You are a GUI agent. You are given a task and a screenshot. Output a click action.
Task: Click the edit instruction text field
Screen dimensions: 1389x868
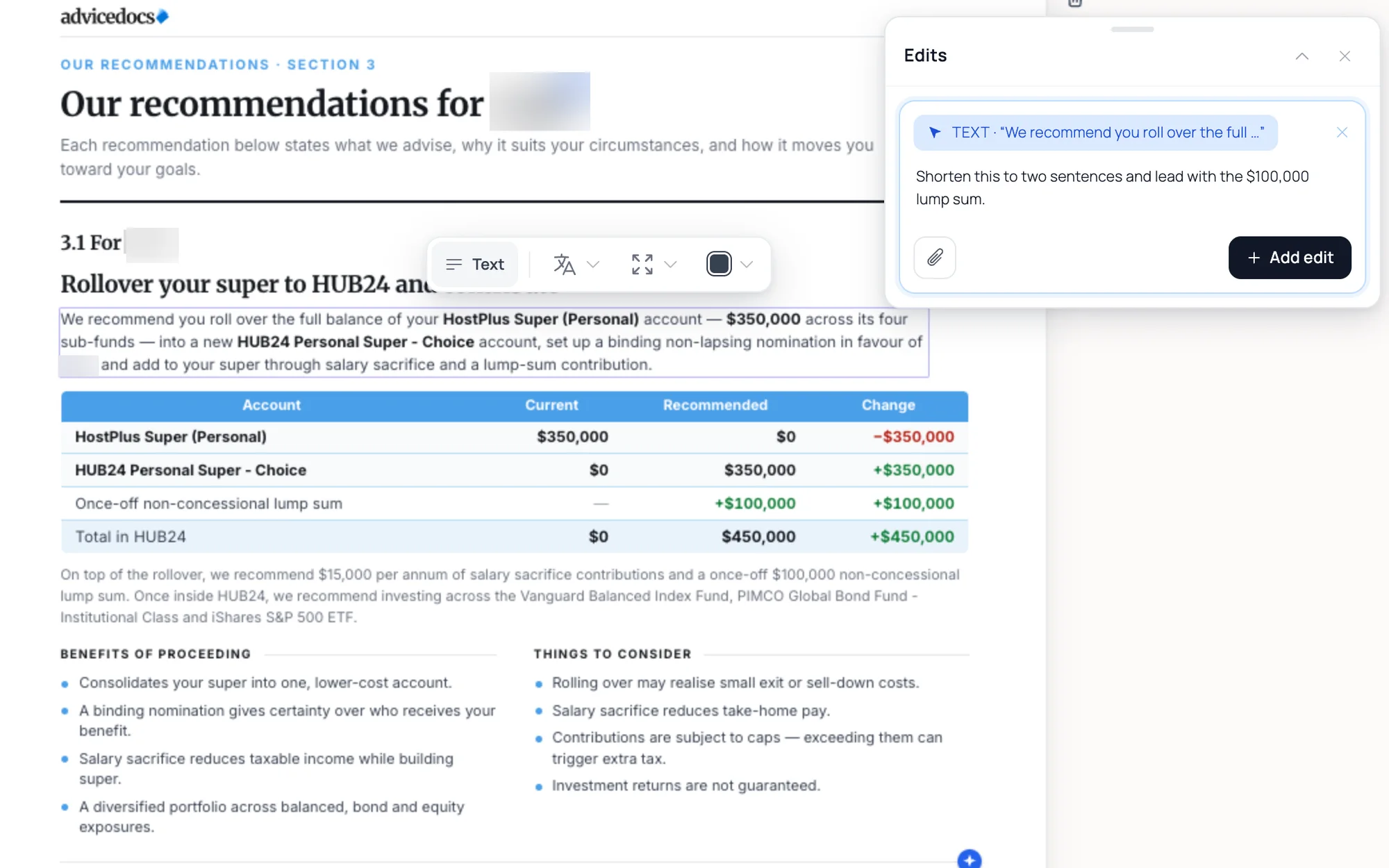(1131, 188)
